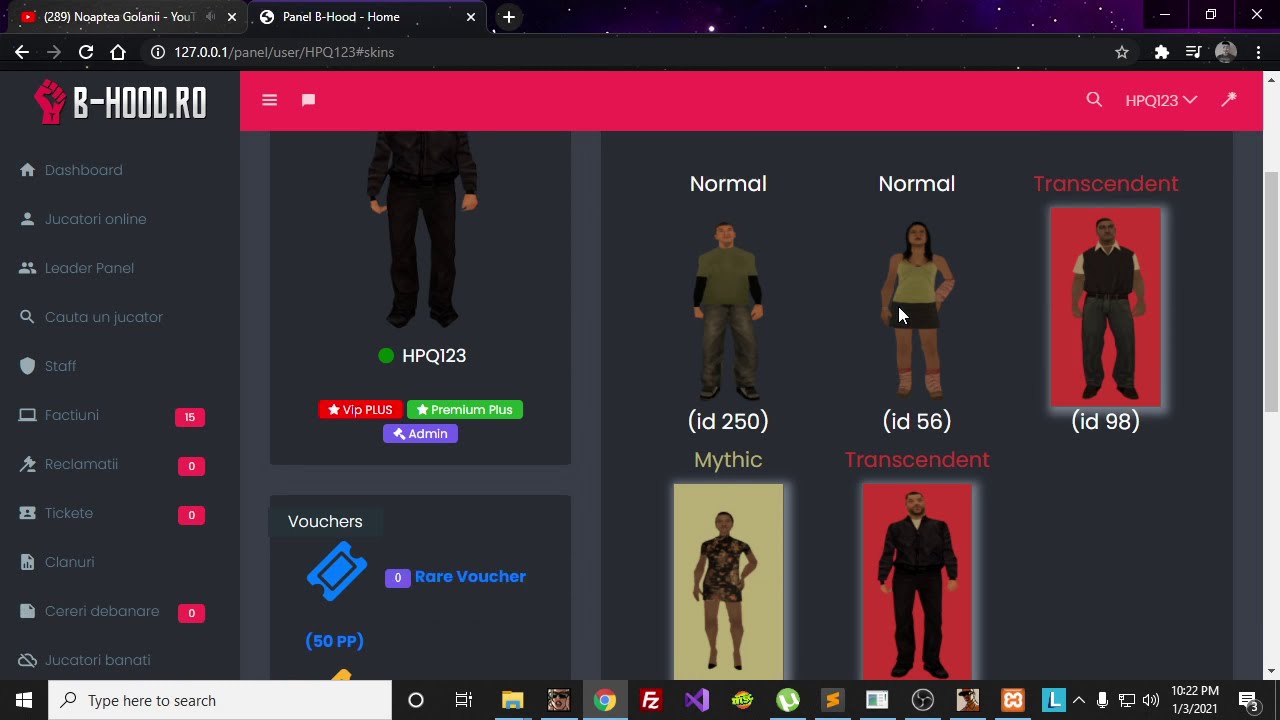Click the Rare Voucher link

tap(470, 577)
